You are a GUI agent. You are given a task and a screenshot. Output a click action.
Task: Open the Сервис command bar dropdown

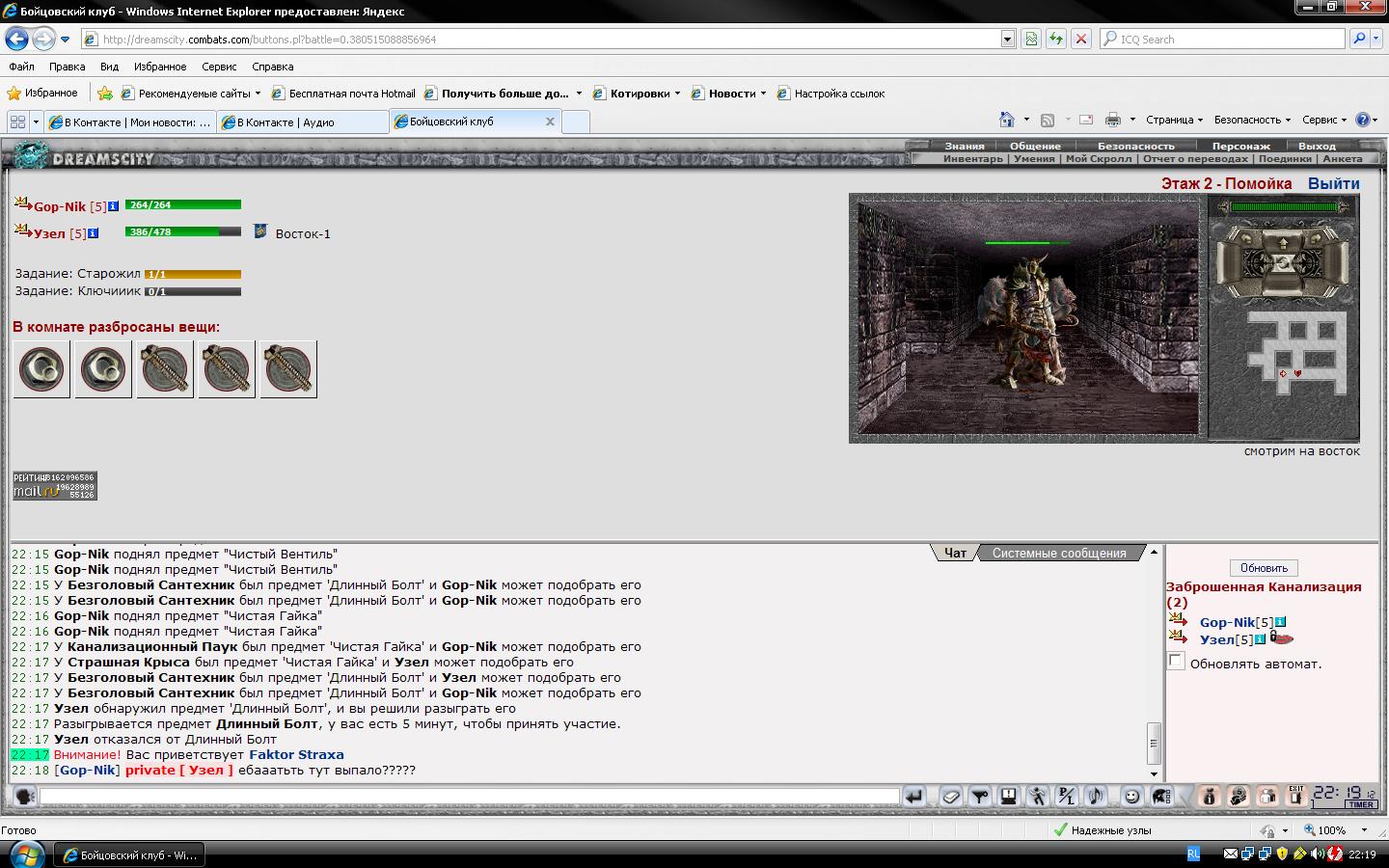pyautogui.click(x=1324, y=120)
